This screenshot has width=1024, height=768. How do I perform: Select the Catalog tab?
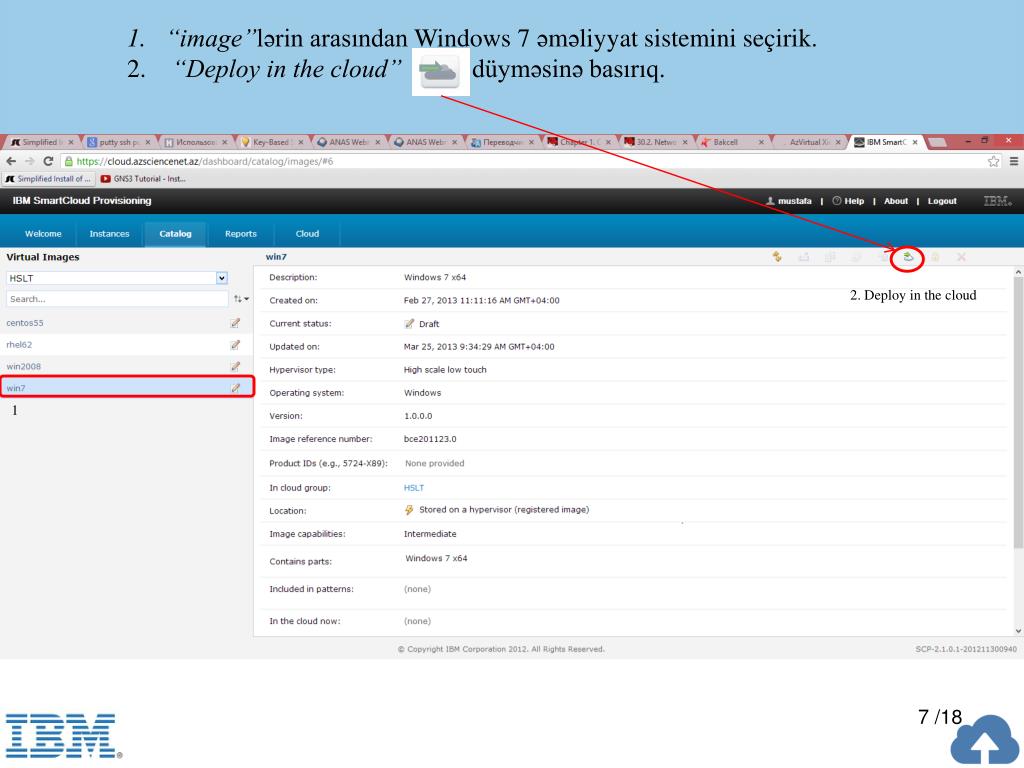[175, 234]
